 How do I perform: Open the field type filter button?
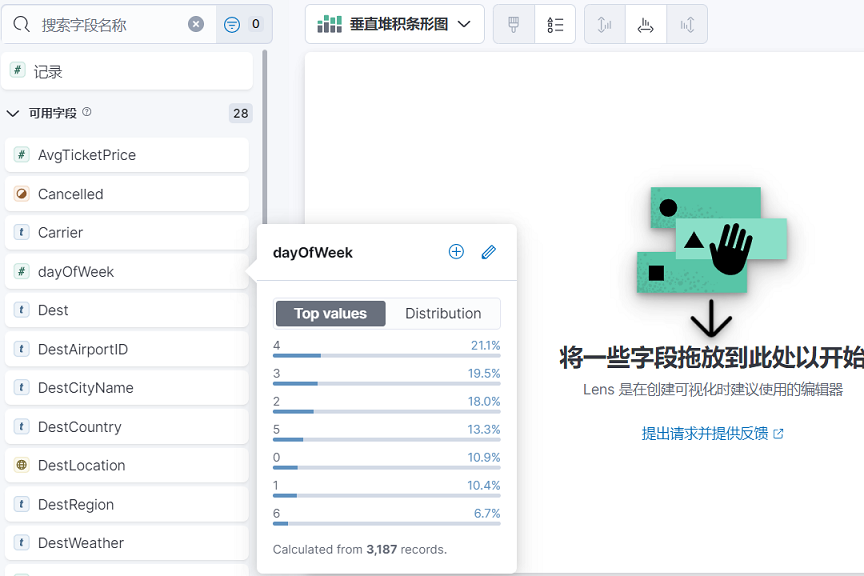click(x=244, y=24)
